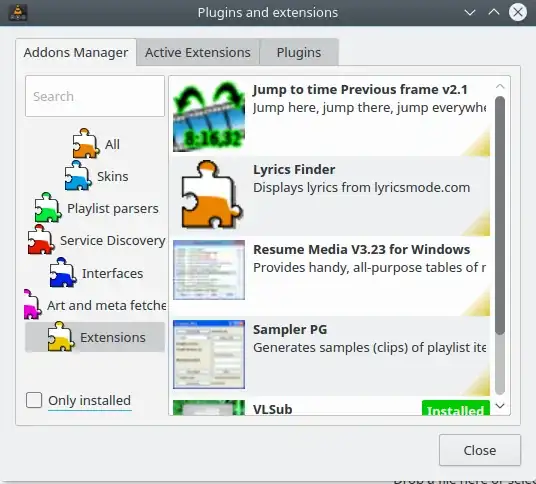Select the blue Skins puzzle icon
Viewport: 536px width, 484px height.
pyautogui.click(x=78, y=175)
